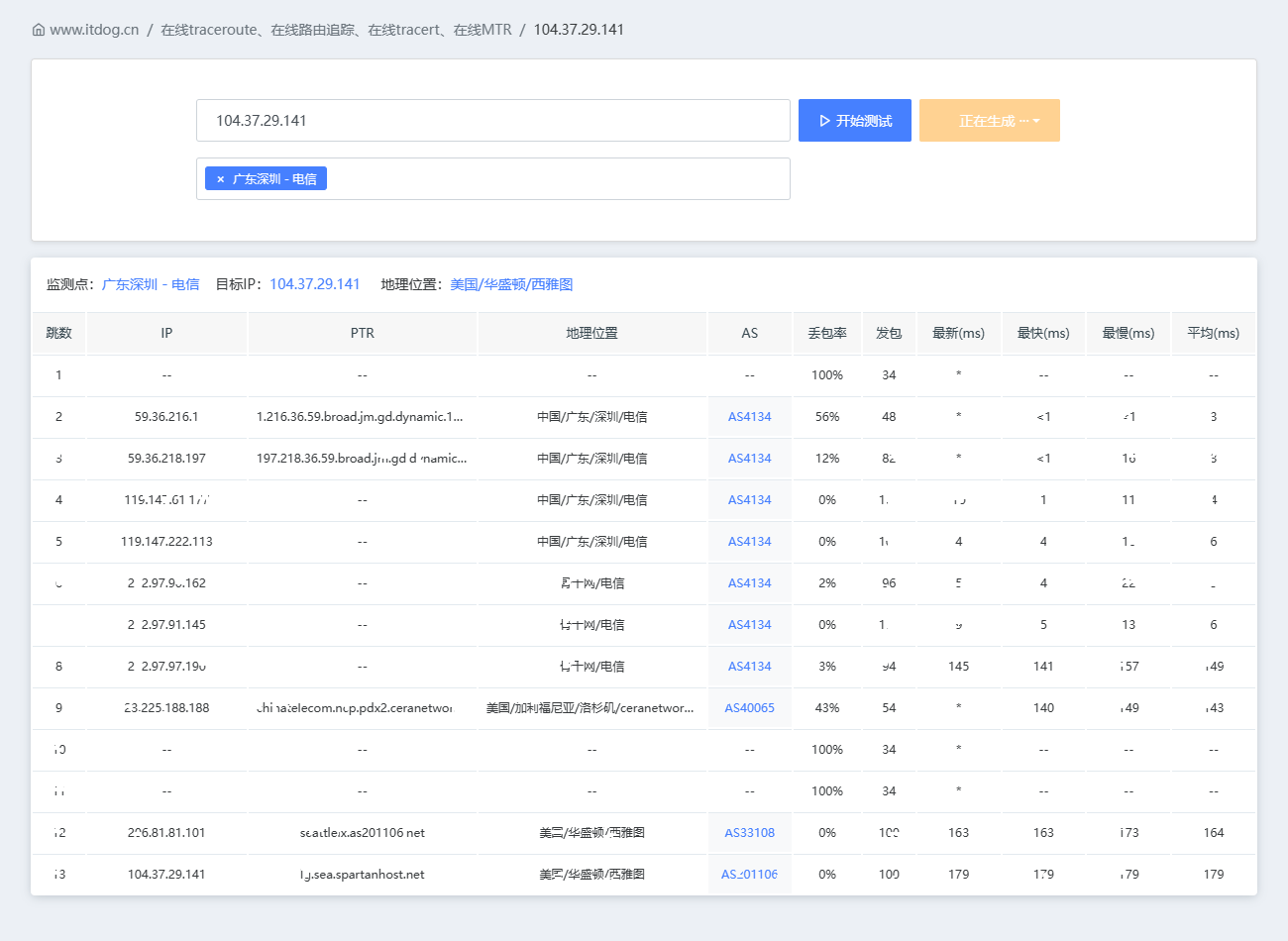The height and width of the screenshot is (941, 1288).
Task: Open the AS33108 link in hop 12
Action: 750,833
